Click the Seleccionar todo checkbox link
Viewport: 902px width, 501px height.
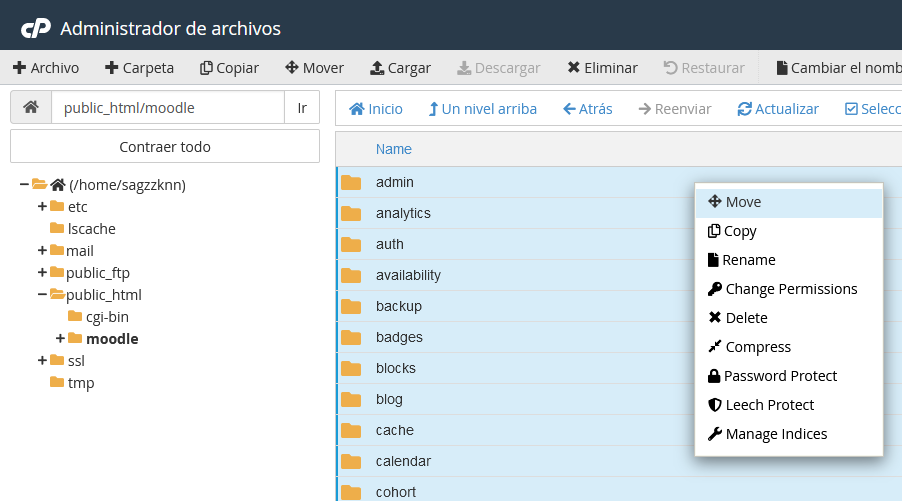pos(873,109)
